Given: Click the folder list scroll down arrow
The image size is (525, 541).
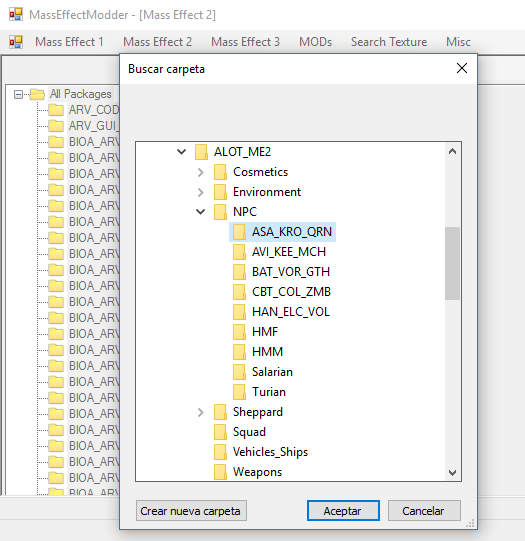Looking at the screenshot, I should (453, 473).
